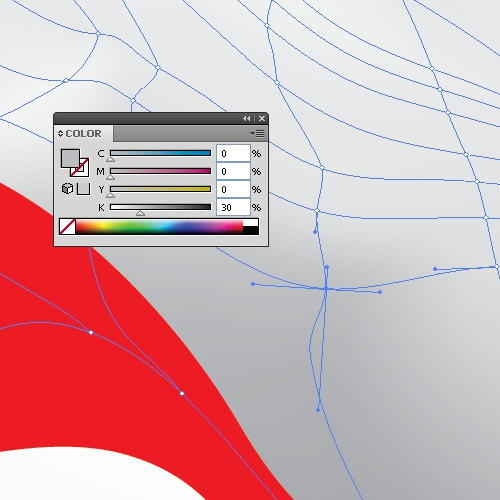Focus the Cyan percentage field

coord(233,153)
